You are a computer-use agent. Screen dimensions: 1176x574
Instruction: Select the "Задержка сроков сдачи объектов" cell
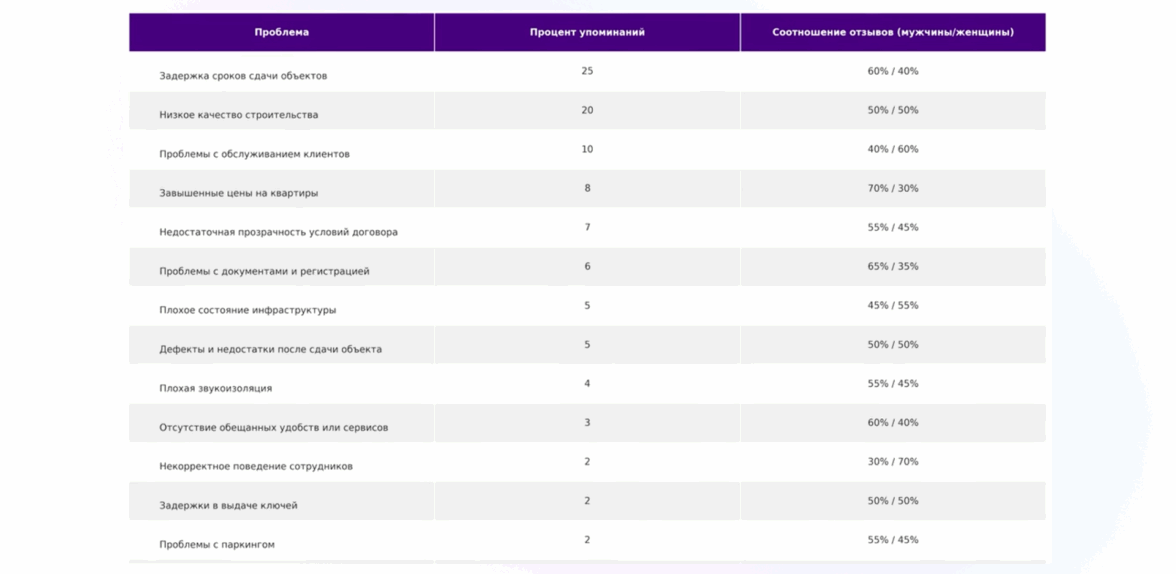click(243, 76)
